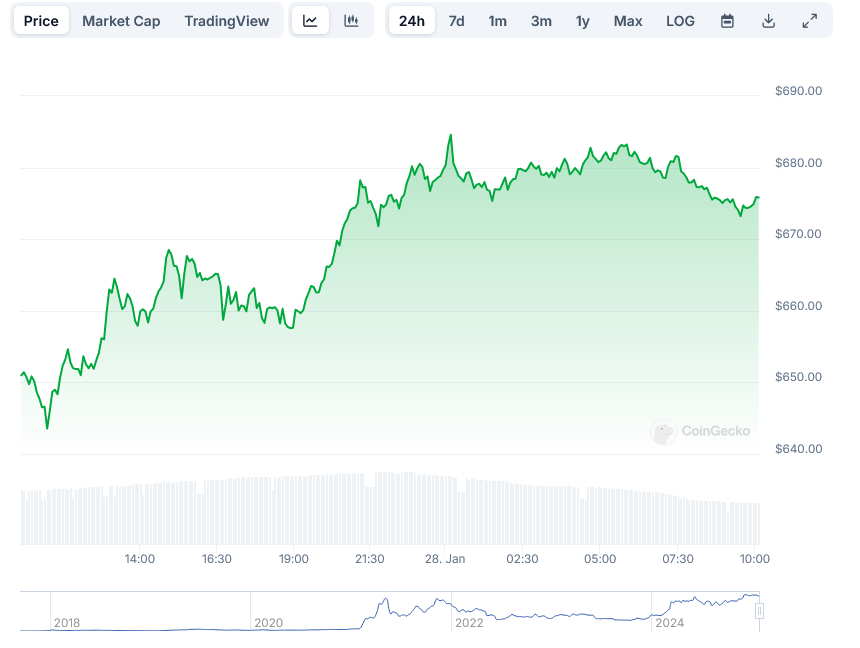Image resolution: width=860 pixels, height=648 pixels.
Task: Set the range to 7d
Action: coord(456,21)
